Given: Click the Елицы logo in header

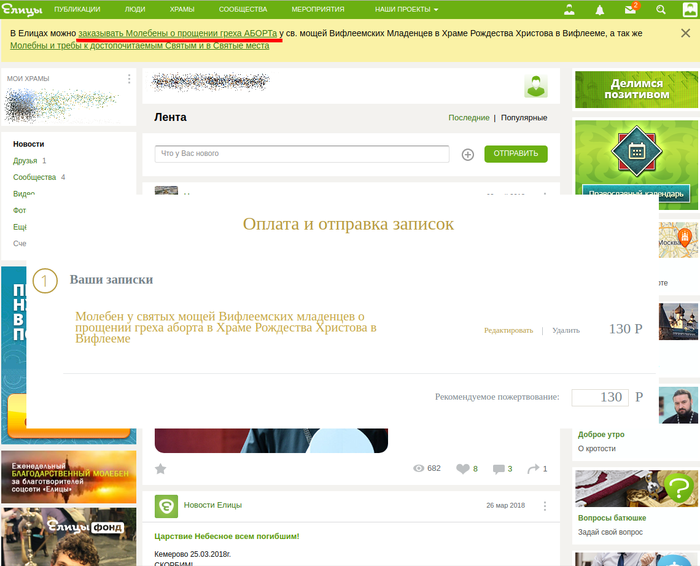Looking at the screenshot, I should [x=21, y=9].
